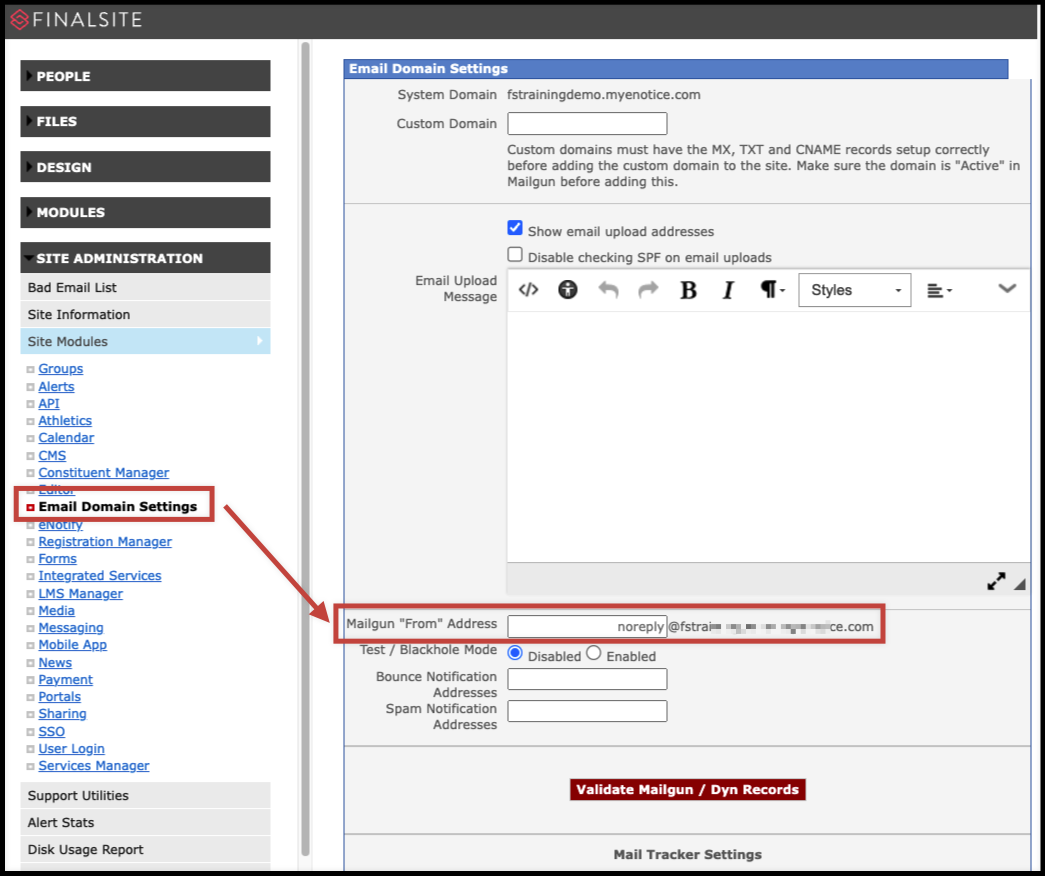This screenshot has height=876, width=1045.
Task: Open Disk Usage Report
Action: coord(145,849)
